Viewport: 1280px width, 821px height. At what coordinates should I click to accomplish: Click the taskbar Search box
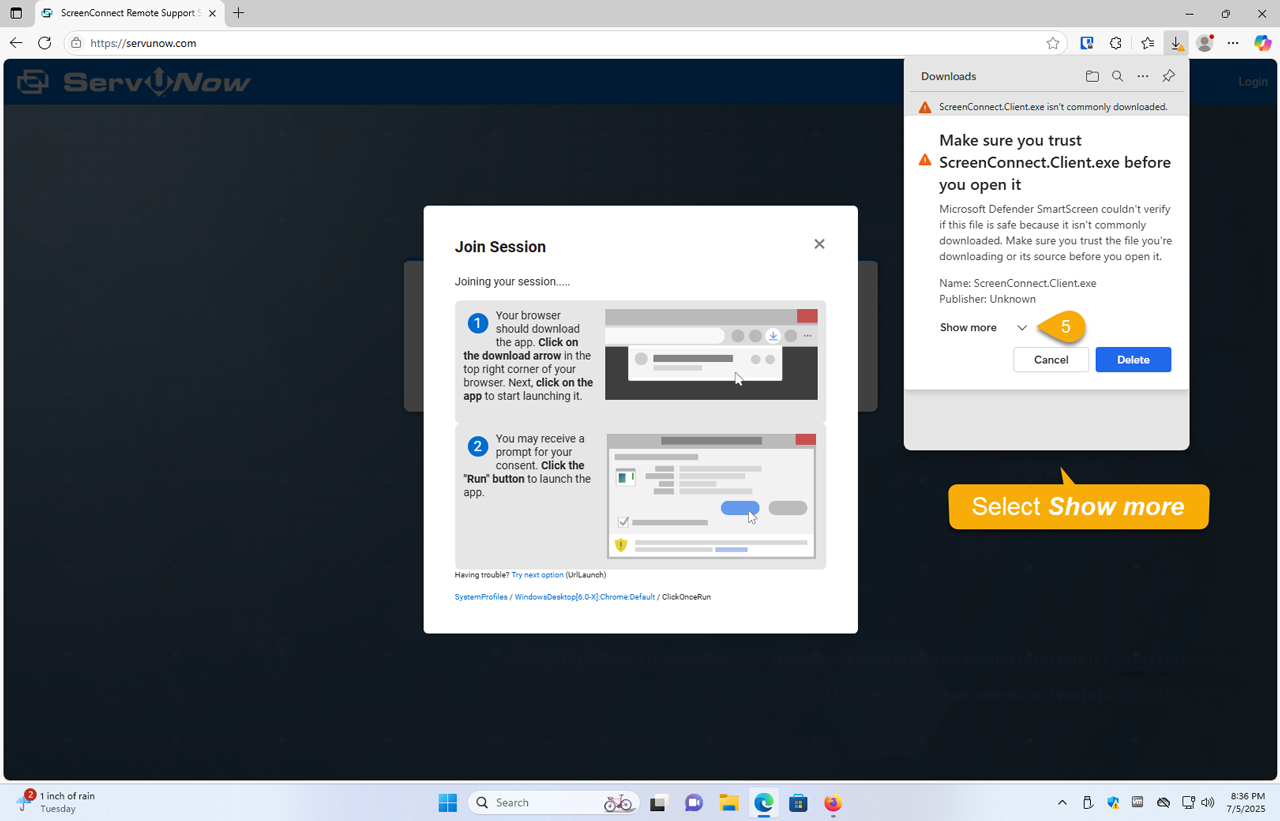click(553, 803)
